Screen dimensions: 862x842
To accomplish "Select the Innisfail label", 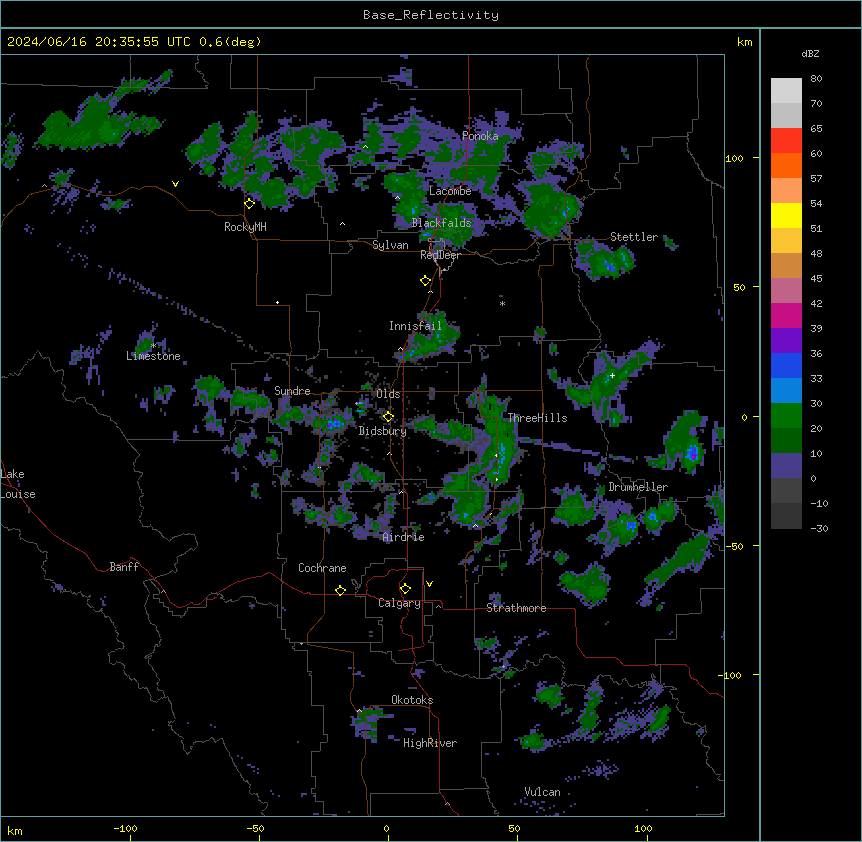I will [x=415, y=326].
